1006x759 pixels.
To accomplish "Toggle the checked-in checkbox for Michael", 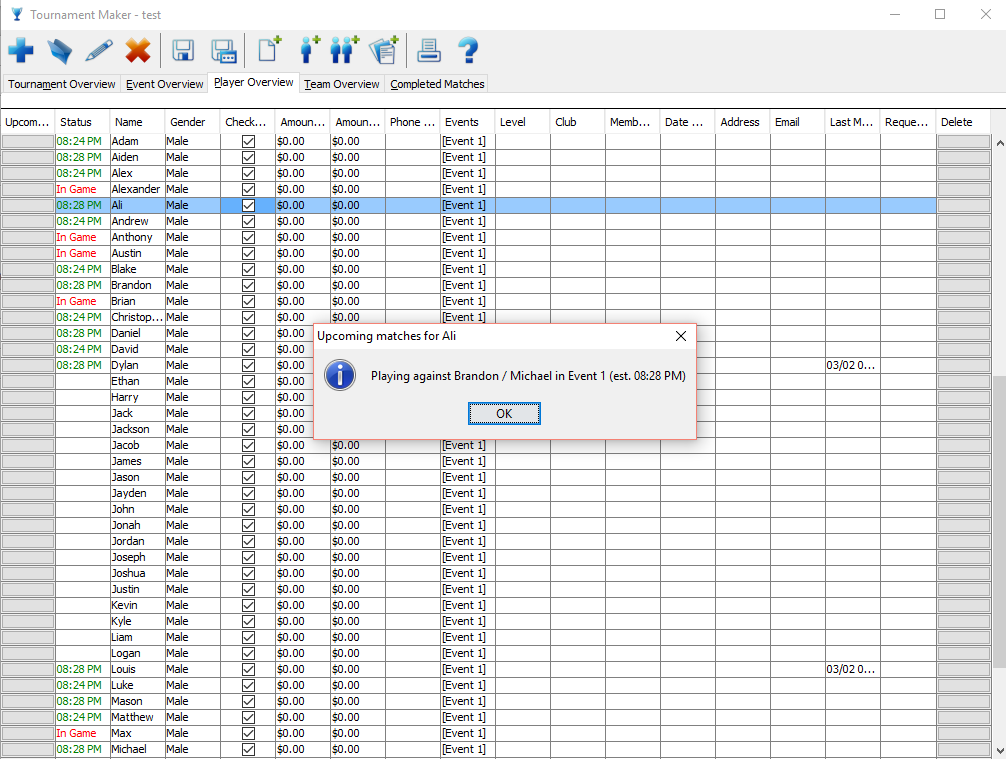I will point(248,749).
